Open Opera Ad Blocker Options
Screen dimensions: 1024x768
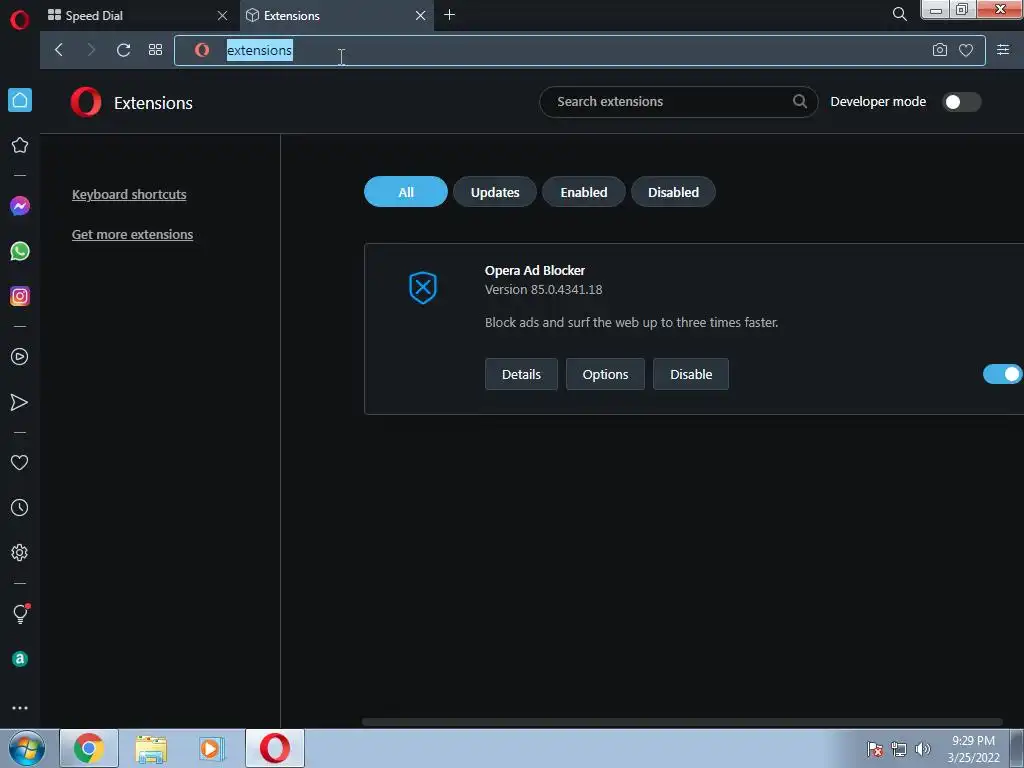[x=605, y=374]
